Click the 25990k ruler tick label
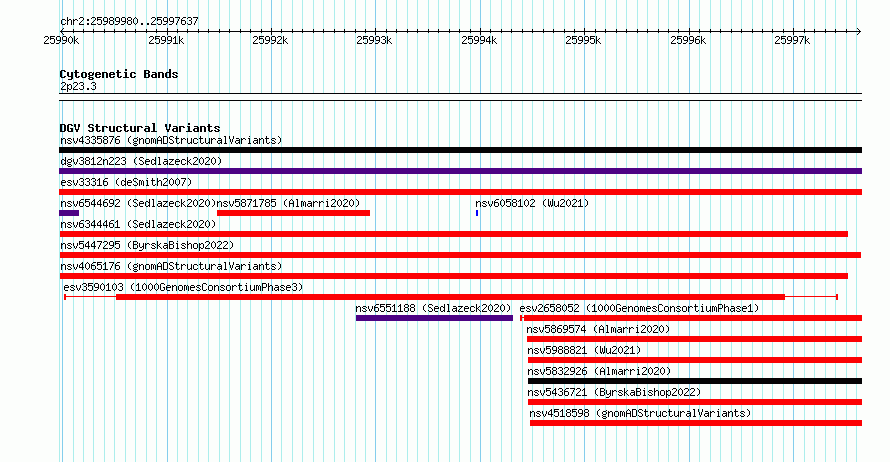The image size is (890, 462). 61,40
